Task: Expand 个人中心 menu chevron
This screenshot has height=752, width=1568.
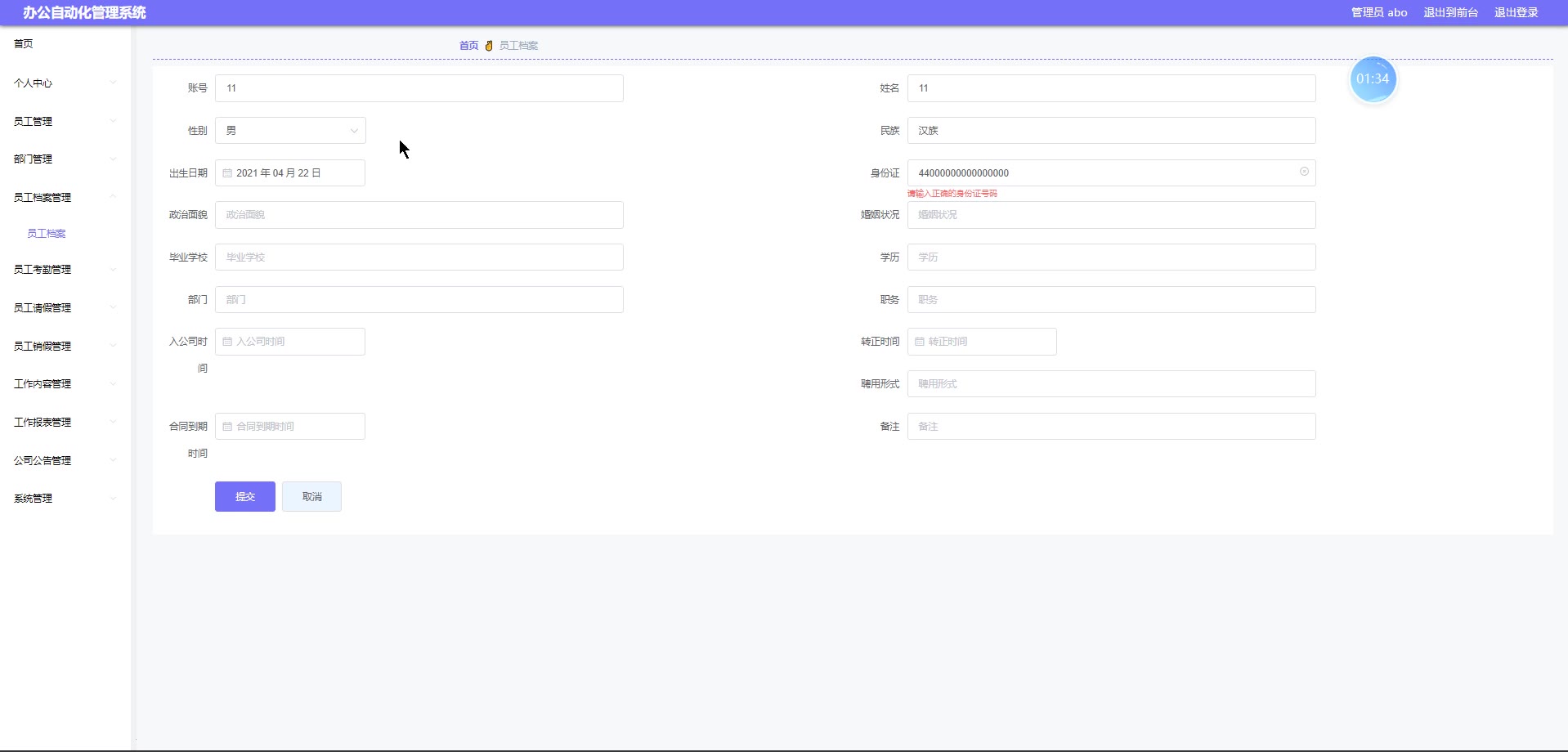Action: [113, 83]
